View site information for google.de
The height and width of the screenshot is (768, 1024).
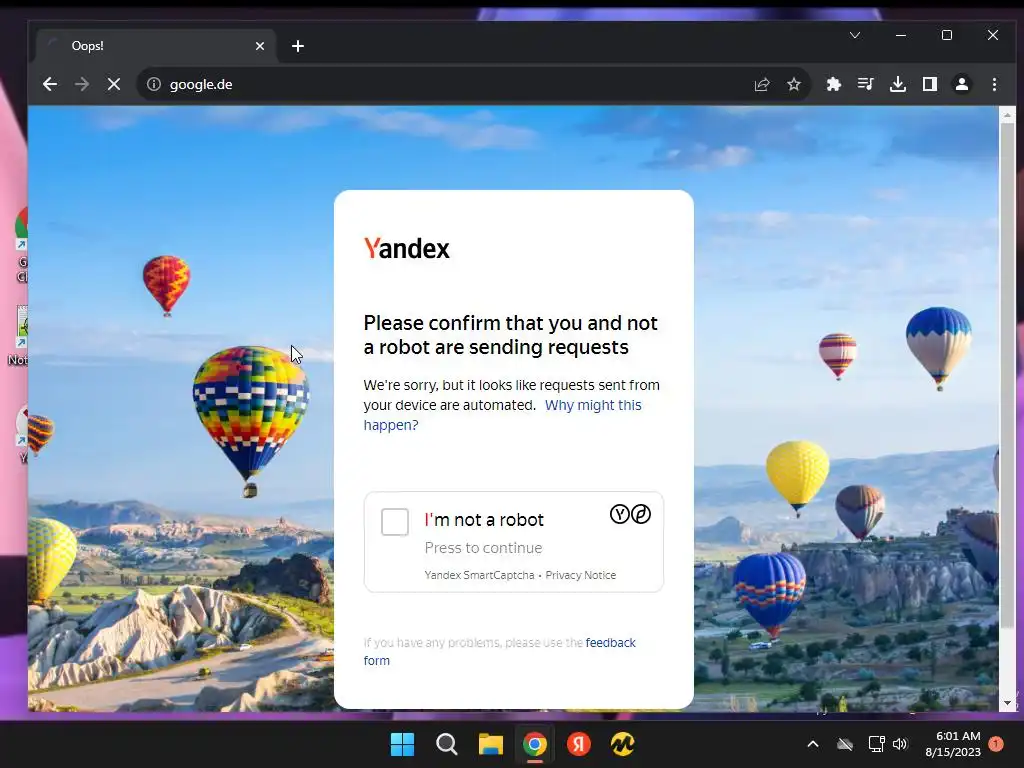tap(153, 84)
